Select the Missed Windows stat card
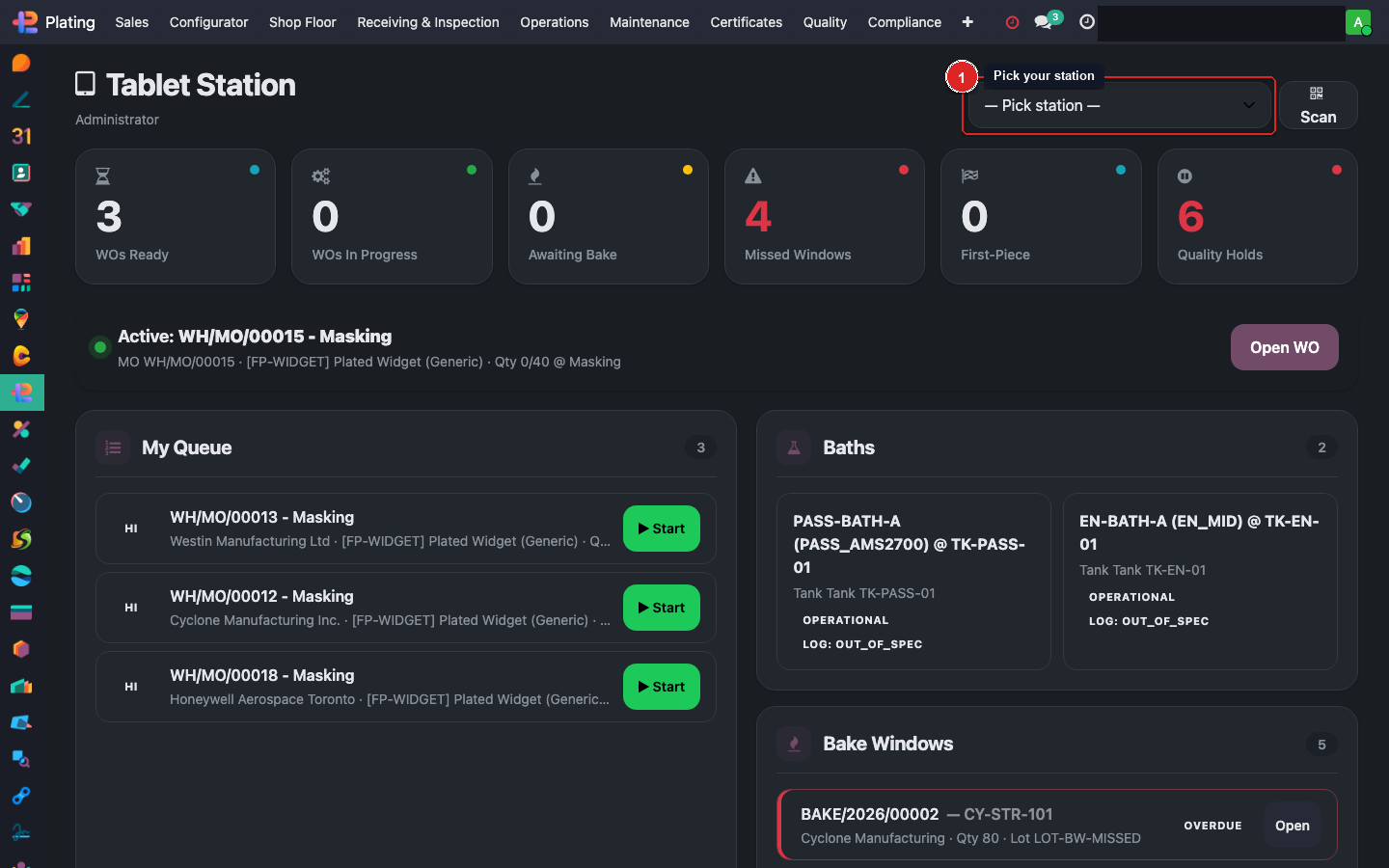 pyautogui.click(x=824, y=217)
